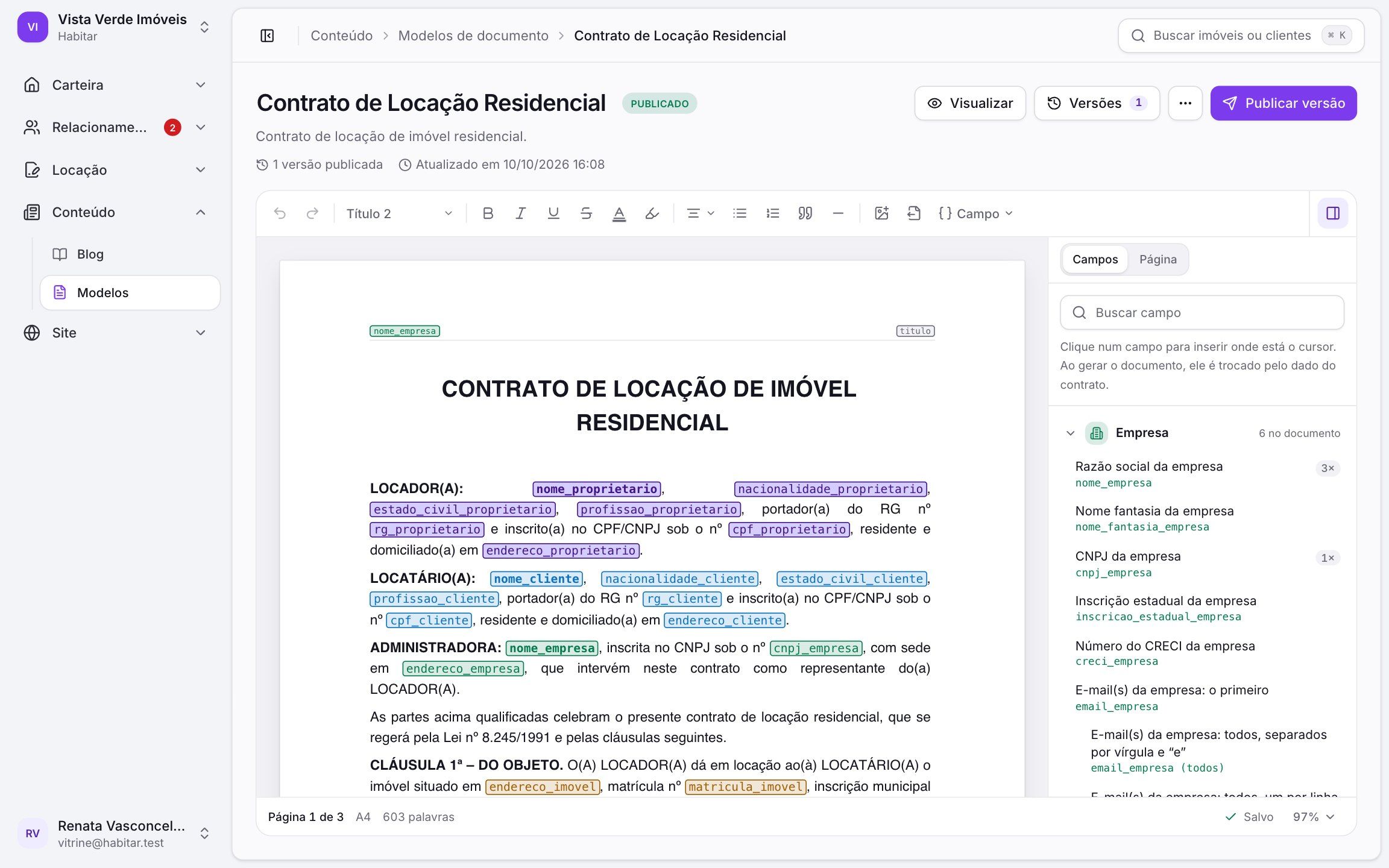
Task: Click the redo icon in editor toolbar
Action: tap(312, 213)
